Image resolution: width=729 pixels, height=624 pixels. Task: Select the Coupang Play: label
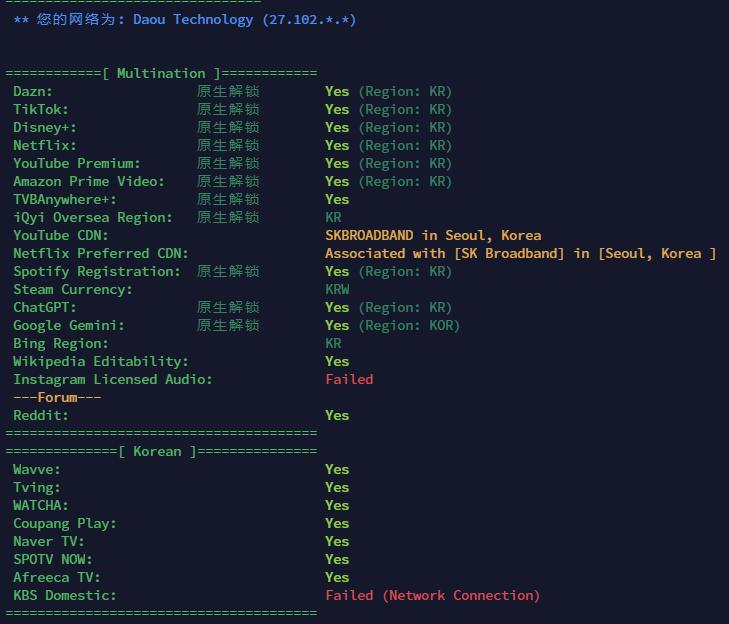pos(65,524)
